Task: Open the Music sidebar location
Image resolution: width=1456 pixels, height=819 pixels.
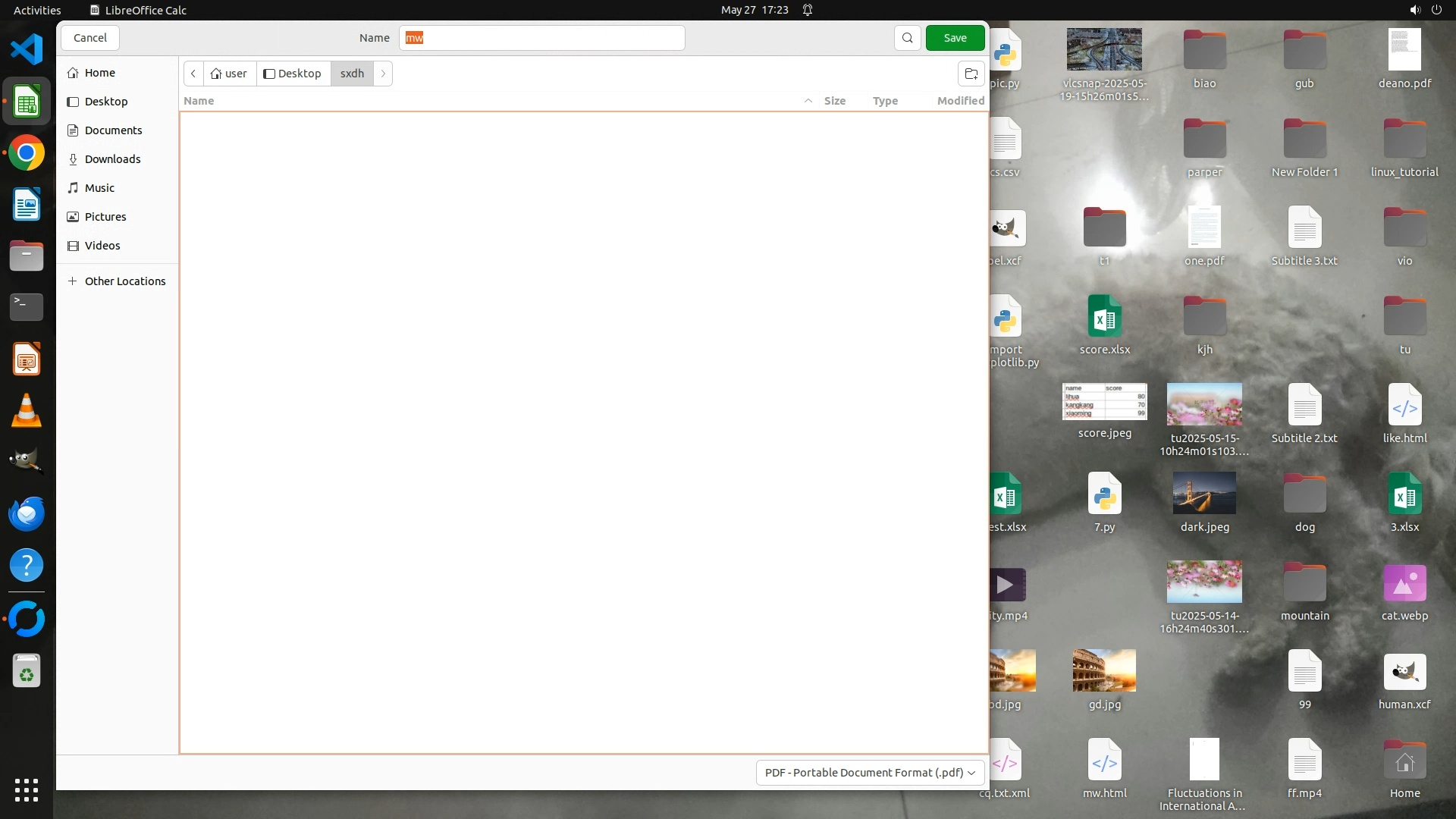Action: [x=99, y=188]
